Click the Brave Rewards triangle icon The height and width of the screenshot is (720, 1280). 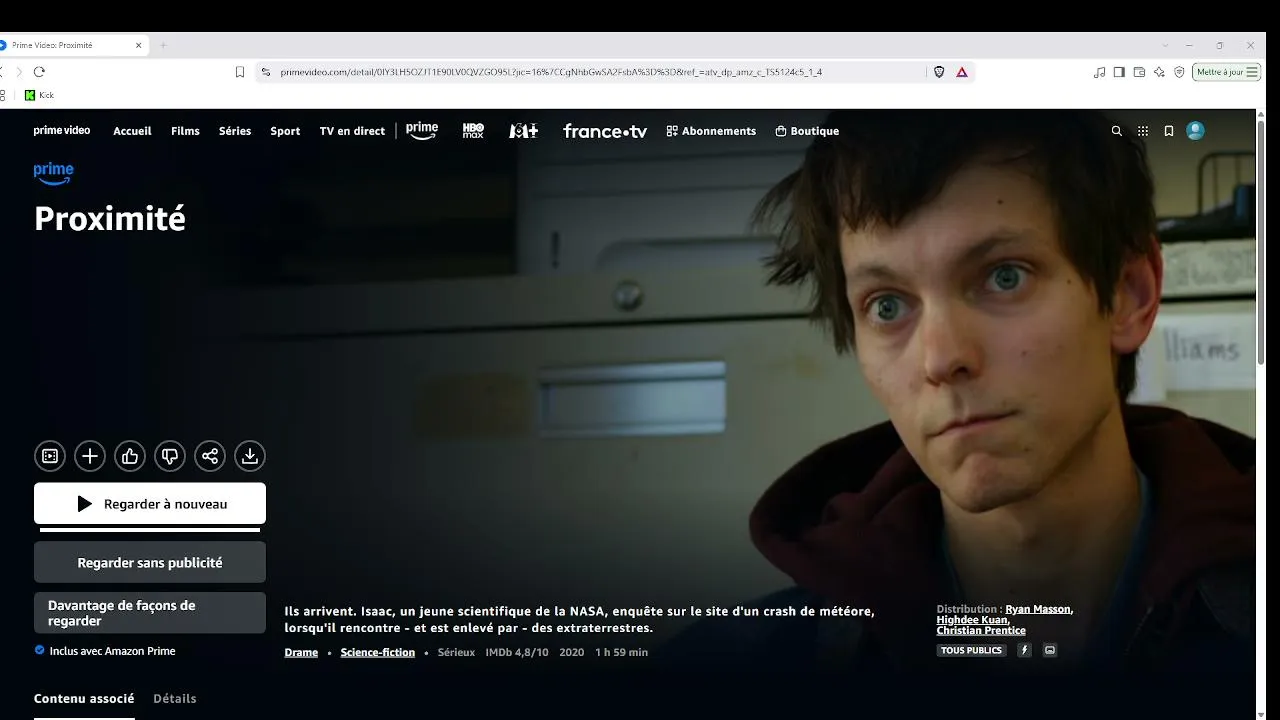coord(962,72)
